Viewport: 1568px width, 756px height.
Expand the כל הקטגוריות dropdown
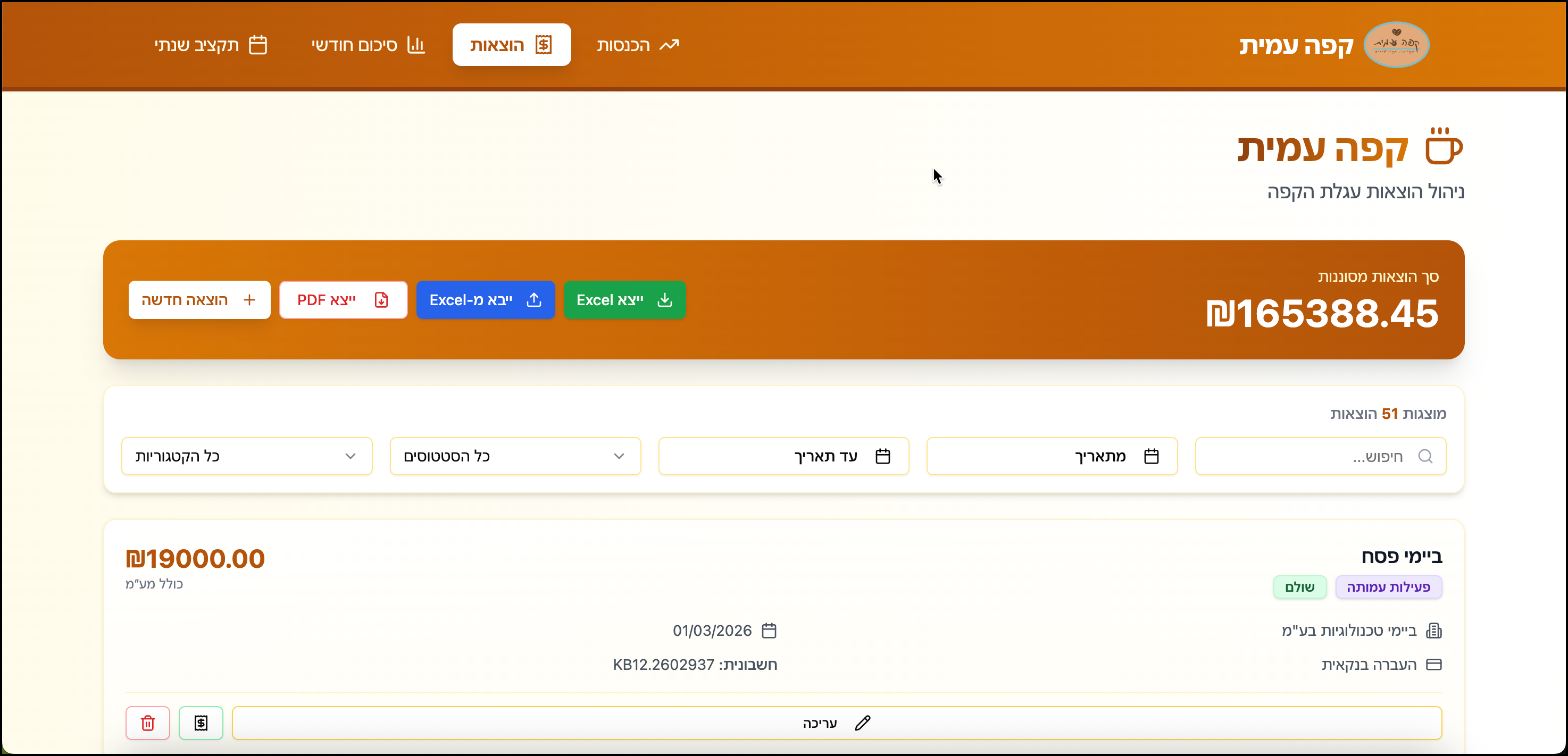click(x=246, y=456)
